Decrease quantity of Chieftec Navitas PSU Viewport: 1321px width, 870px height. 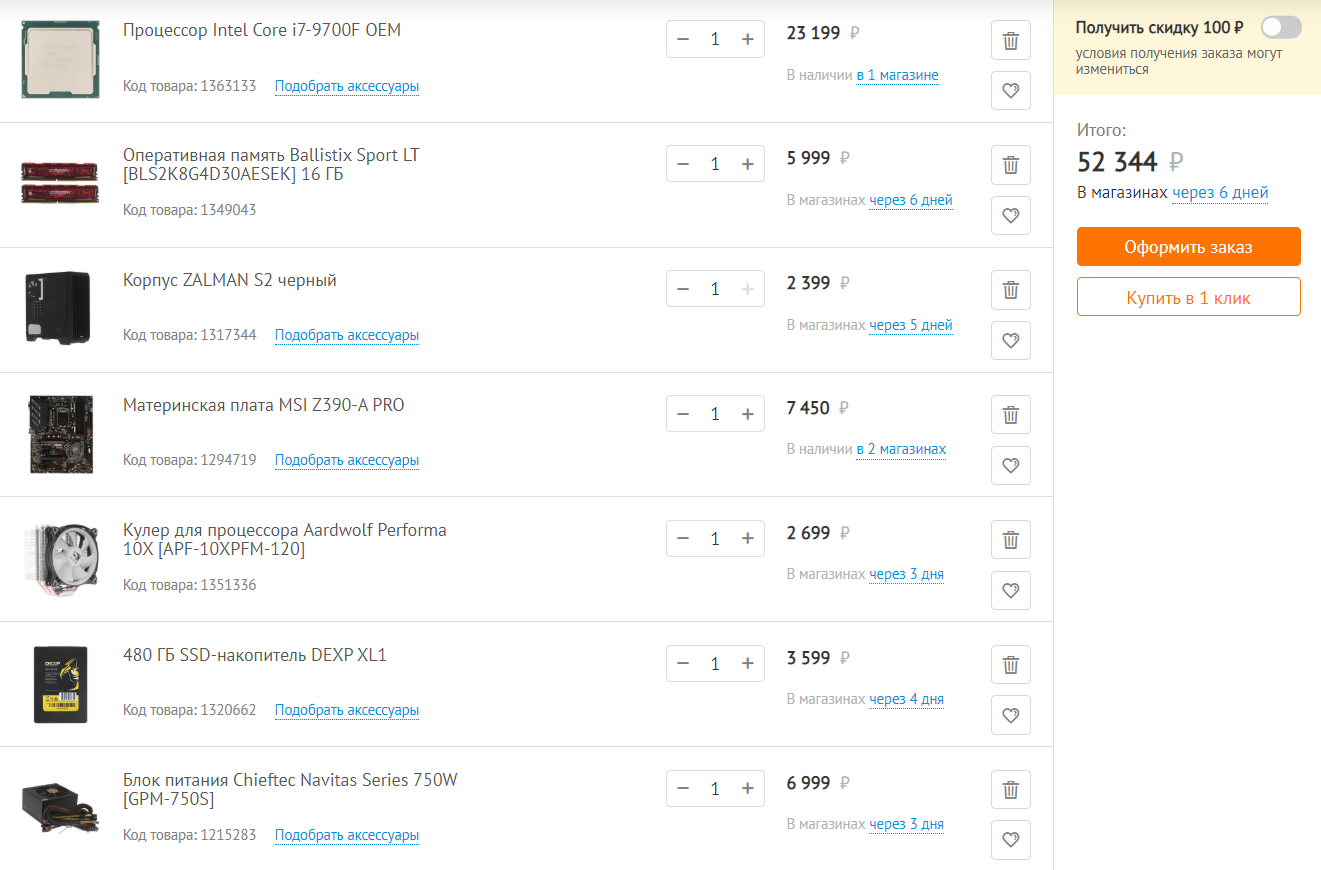pyautogui.click(x=683, y=789)
